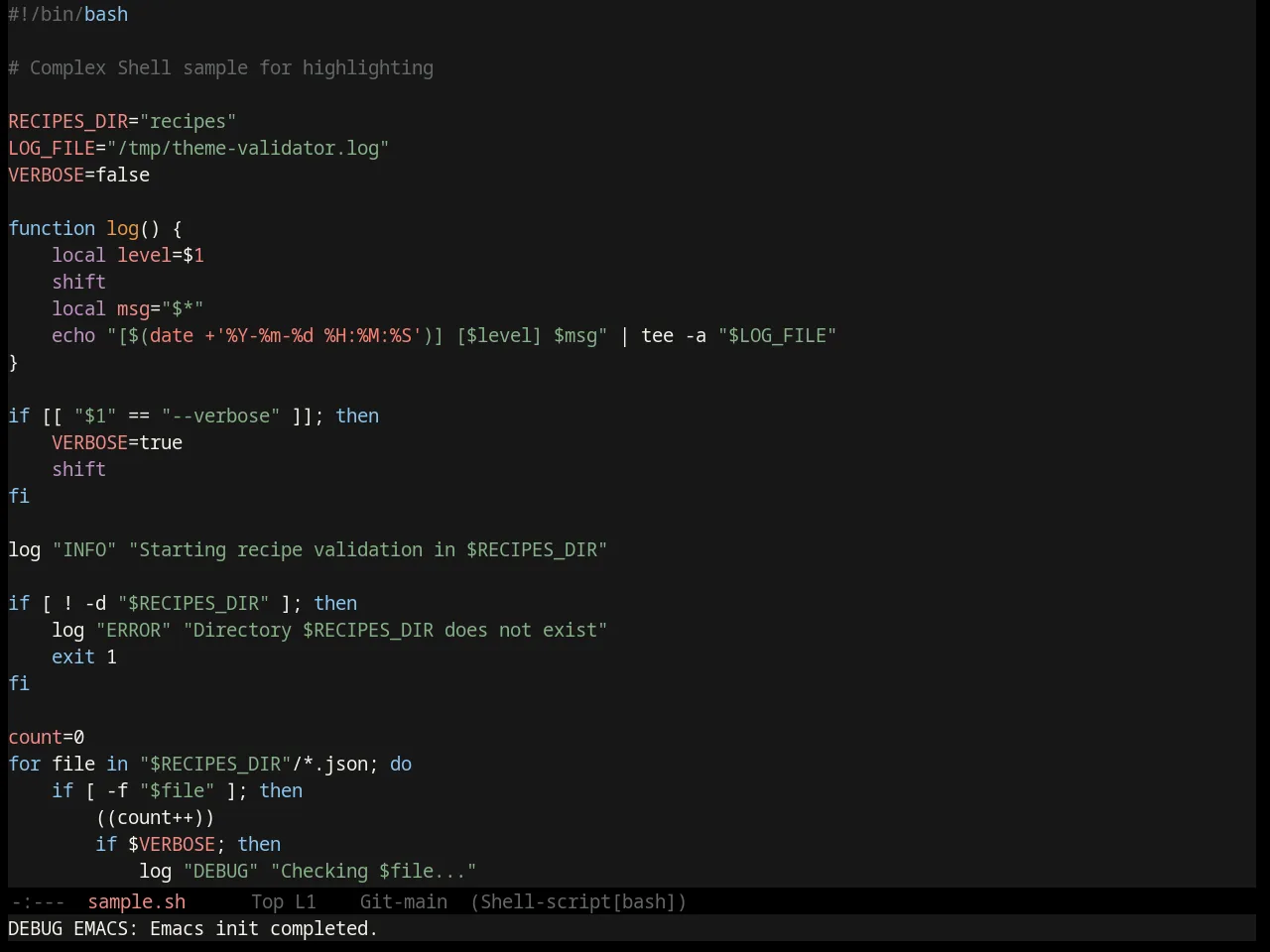Click "Directory $RECIPES_DIR does not exist" string
Image resolution: width=1270 pixels, height=952 pixels.
pyautogui.click(x=395, y=630)
